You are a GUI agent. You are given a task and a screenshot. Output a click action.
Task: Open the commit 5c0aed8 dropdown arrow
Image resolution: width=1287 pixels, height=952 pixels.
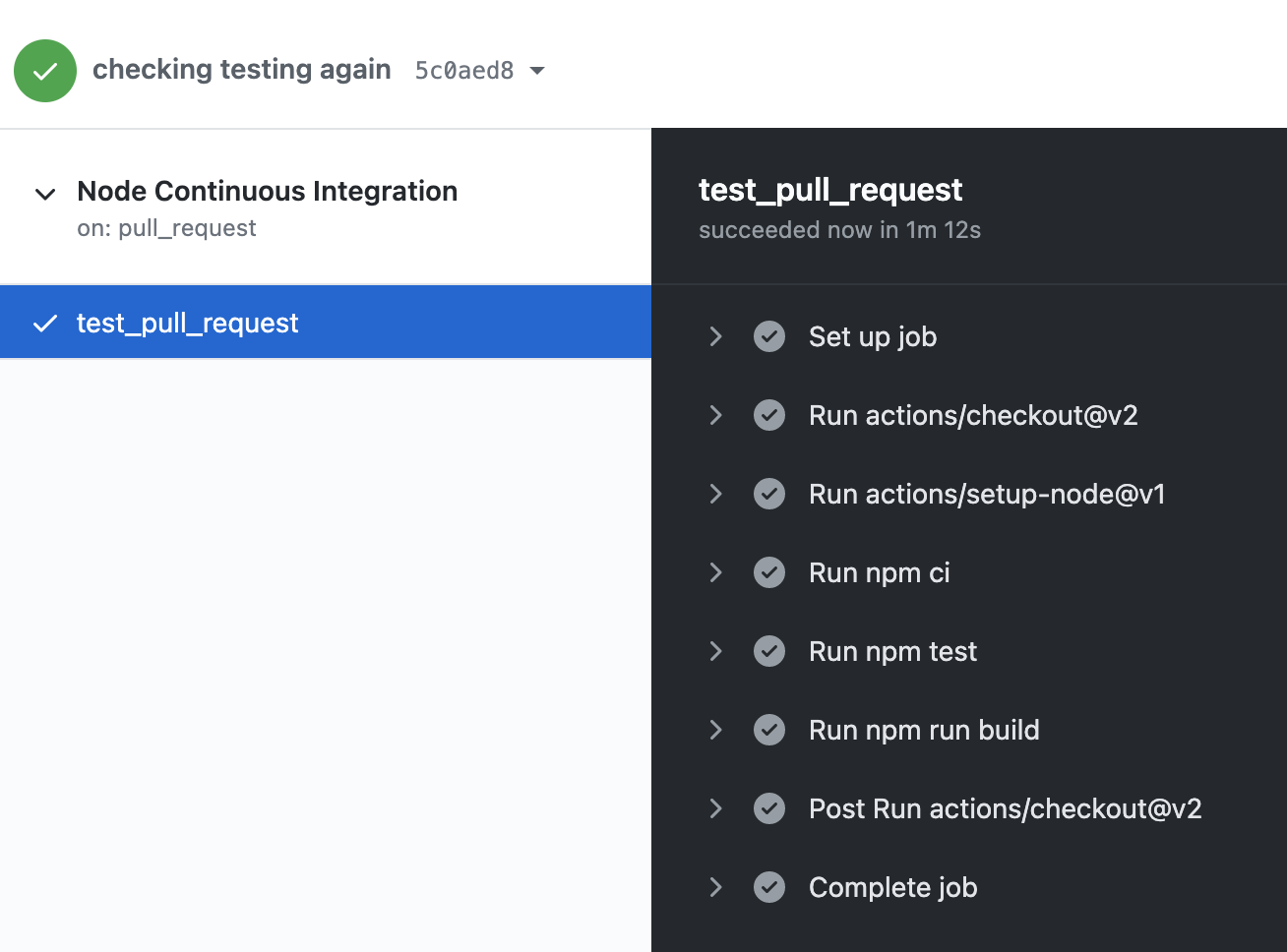[x=537, y=71]
